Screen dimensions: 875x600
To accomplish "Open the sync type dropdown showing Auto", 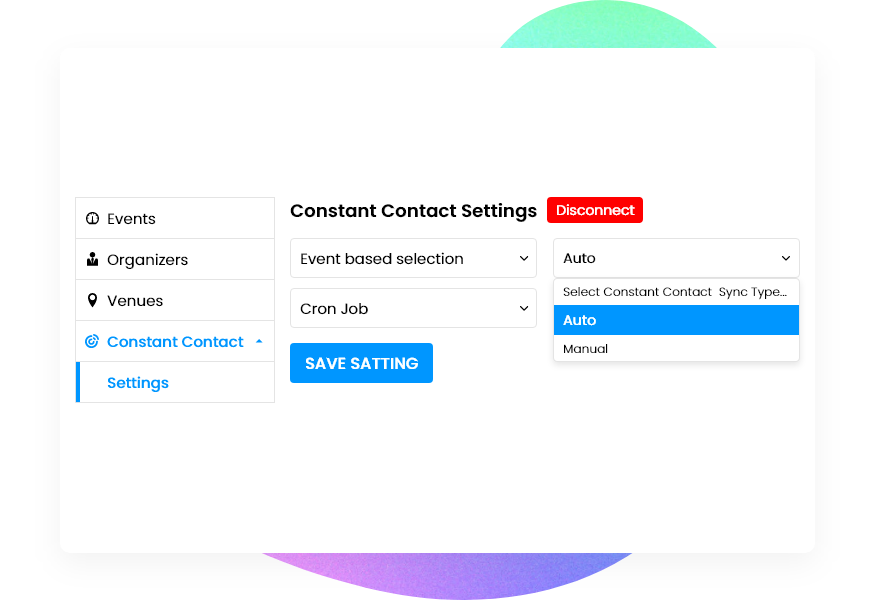I will [676, 258].
